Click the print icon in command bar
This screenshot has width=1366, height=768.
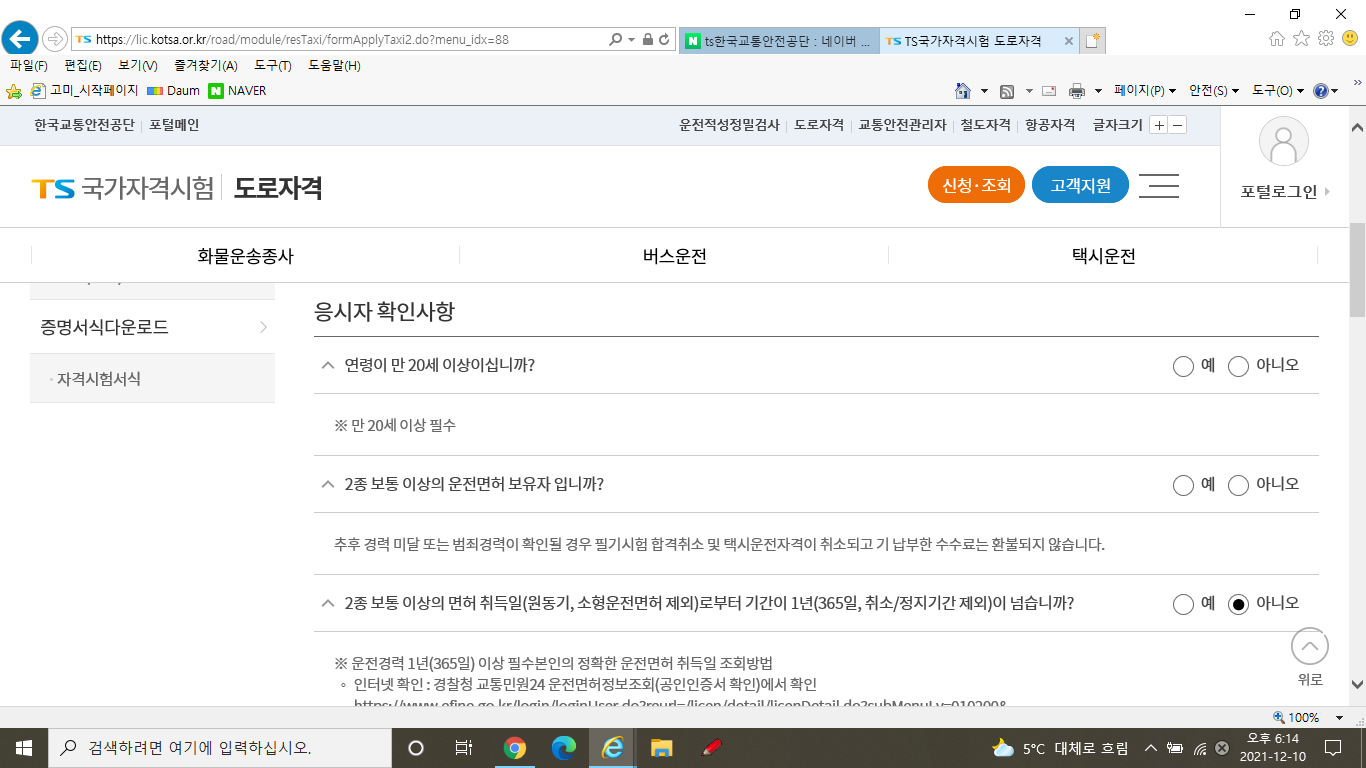1077,91
